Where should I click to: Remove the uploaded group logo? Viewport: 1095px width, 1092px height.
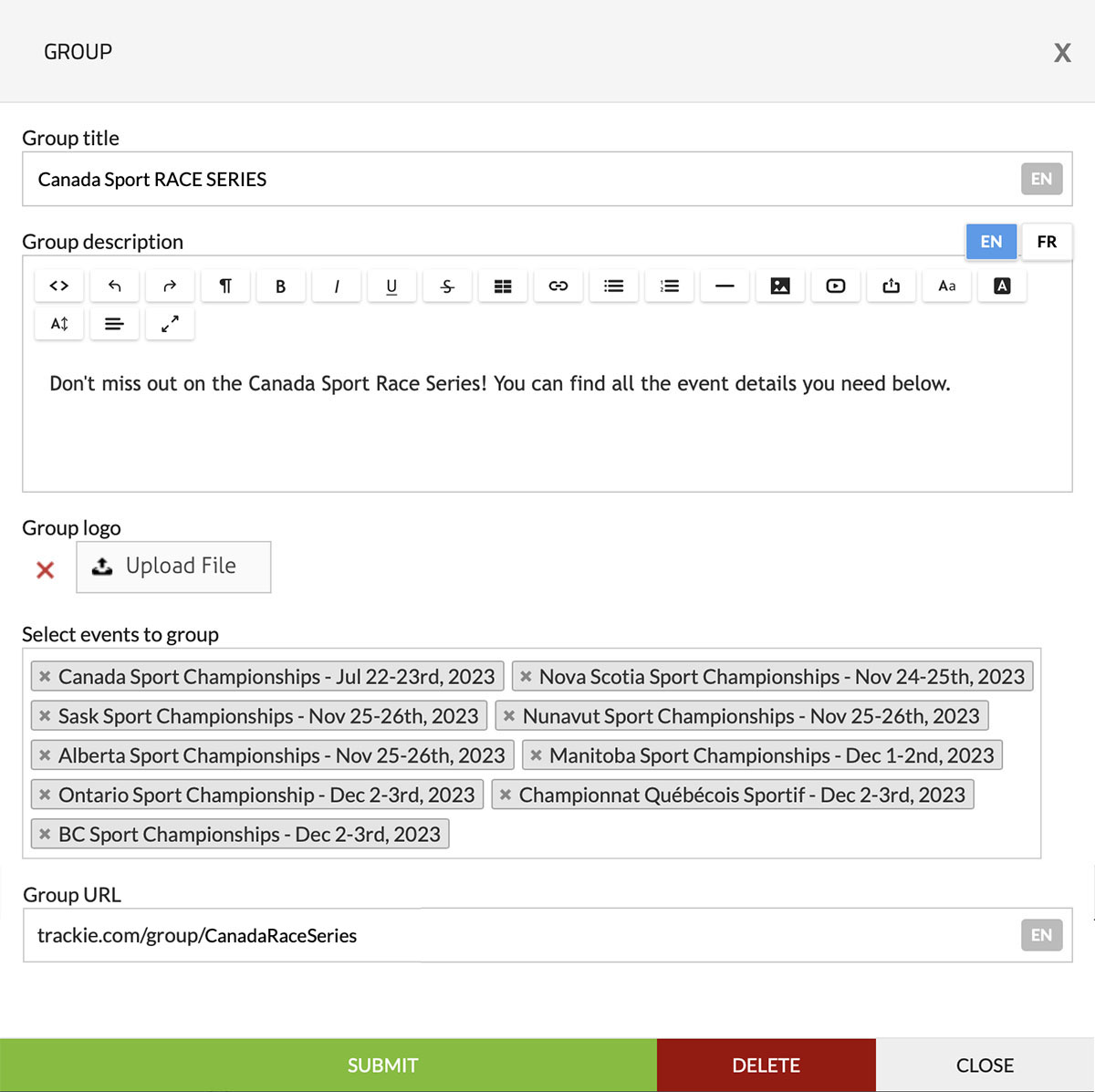45,570
